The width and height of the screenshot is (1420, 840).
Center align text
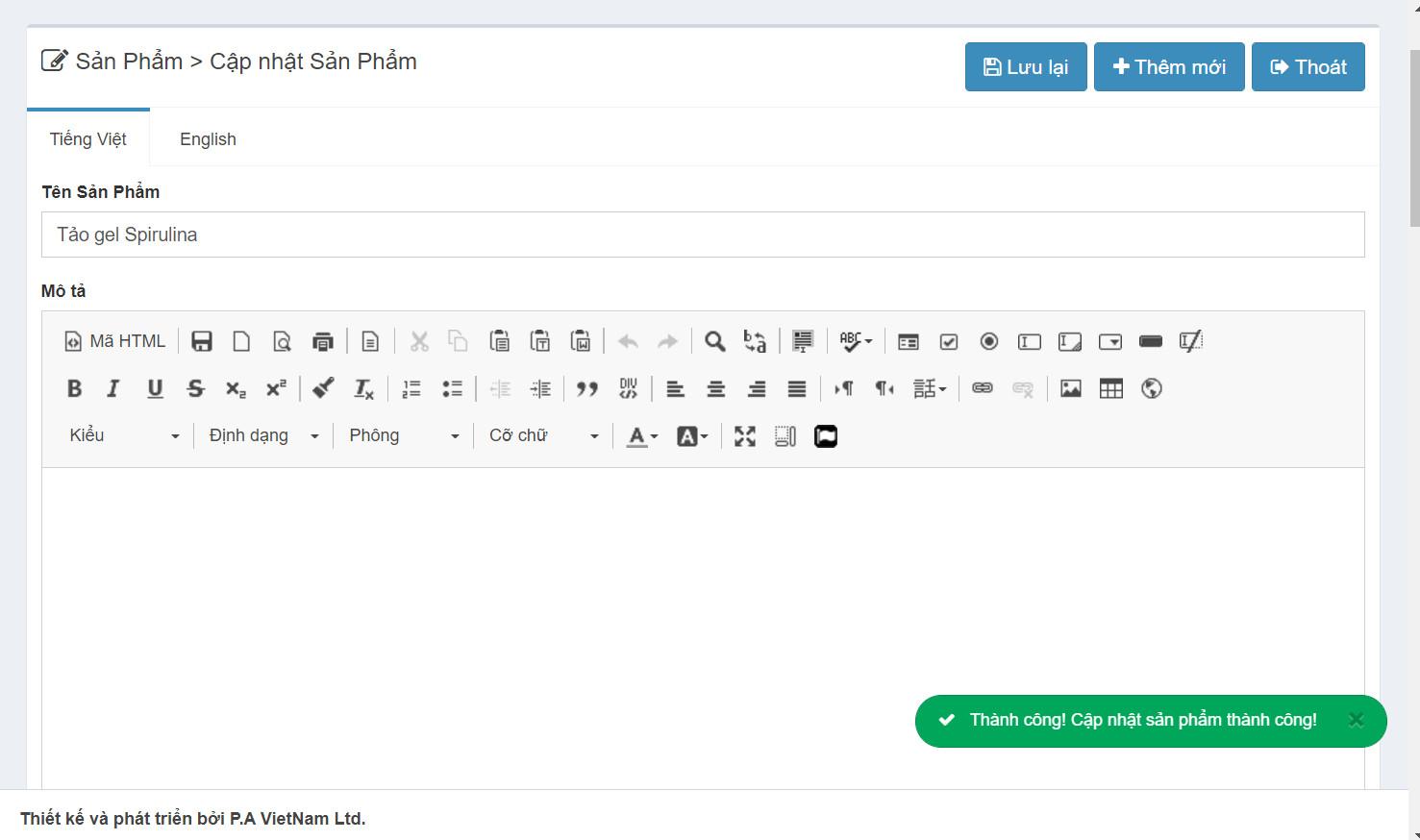[716, 388]
